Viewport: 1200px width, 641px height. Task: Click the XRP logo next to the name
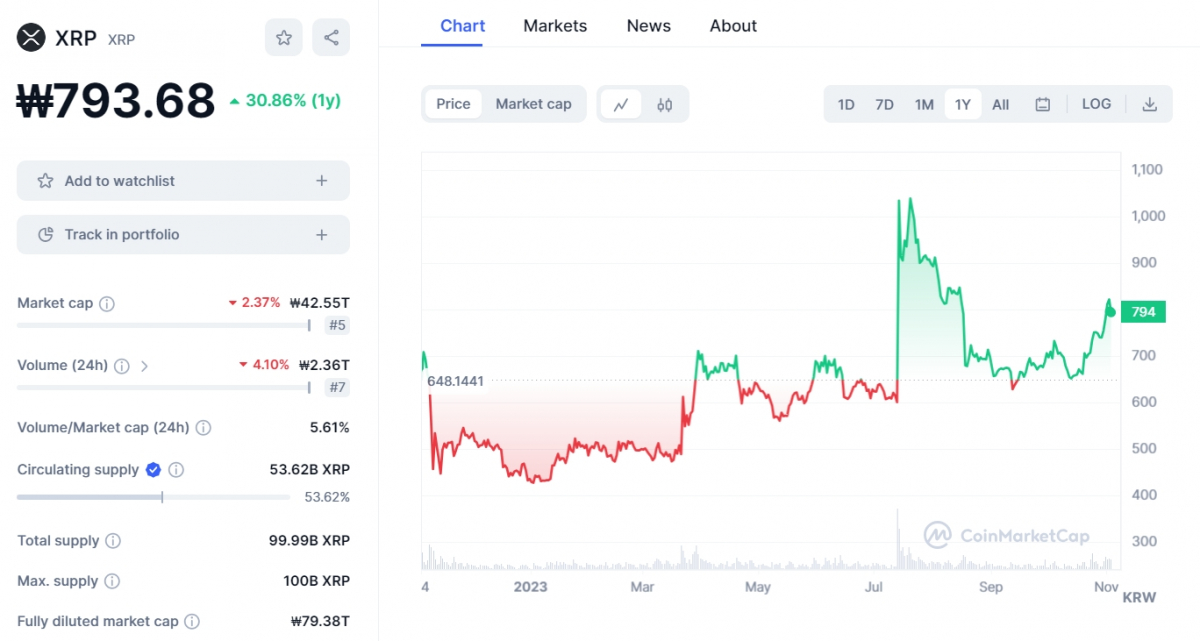[x=28, y=37]
